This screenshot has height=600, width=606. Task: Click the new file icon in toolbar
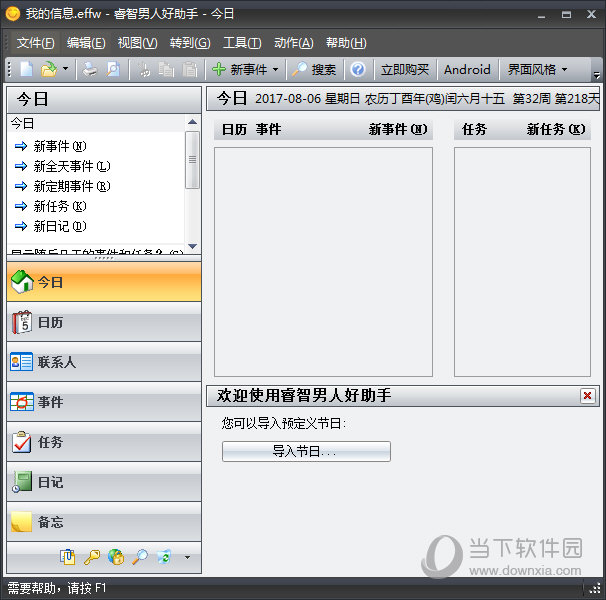[27, 69]
